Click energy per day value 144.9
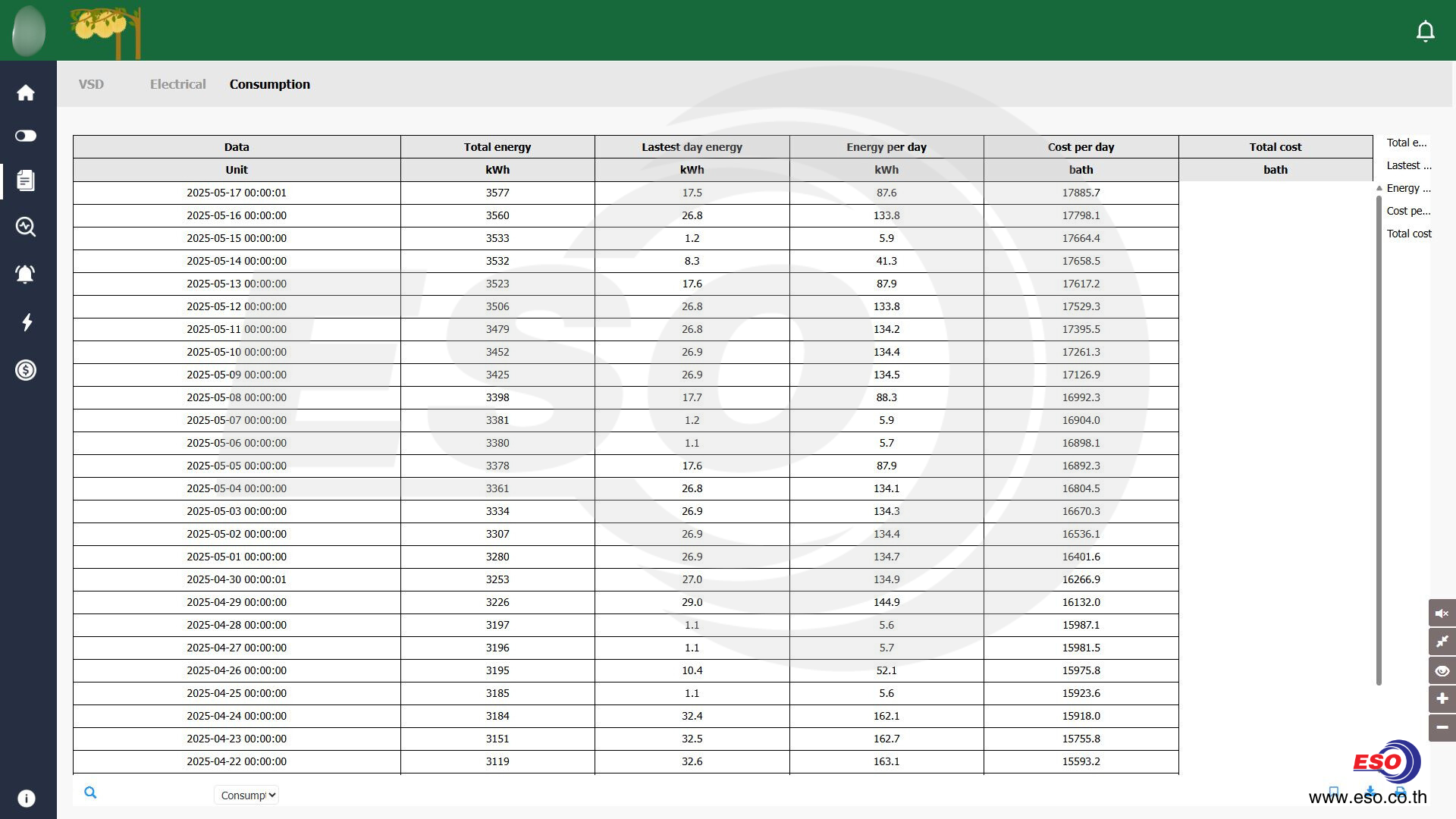Screen dimensions: 1456x819 886,602
